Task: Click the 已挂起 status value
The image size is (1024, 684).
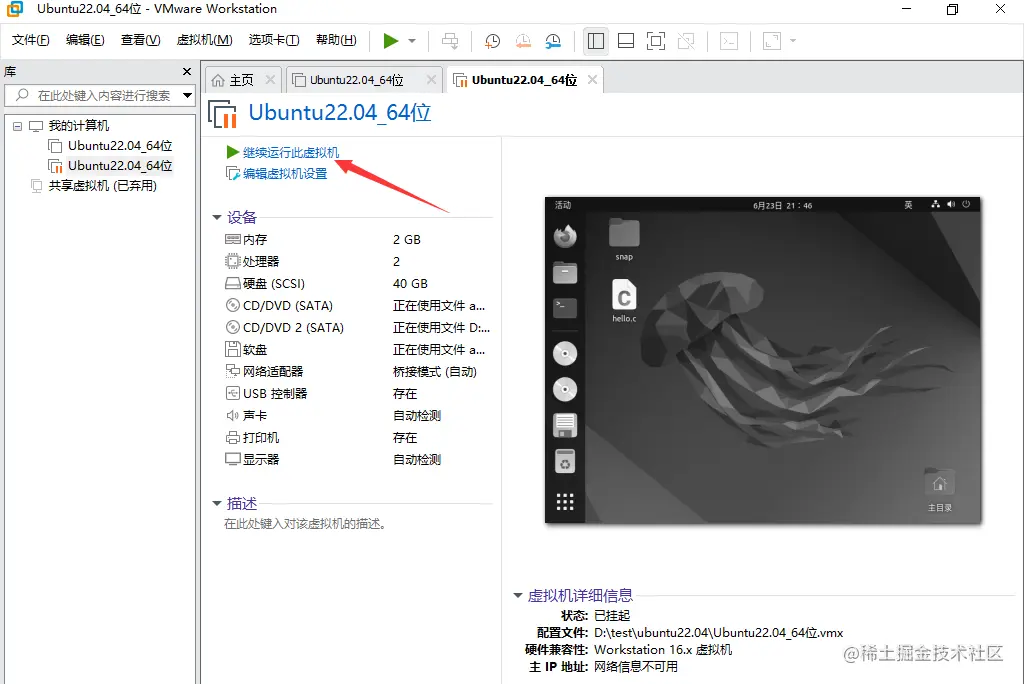Action: click(612, 615)
